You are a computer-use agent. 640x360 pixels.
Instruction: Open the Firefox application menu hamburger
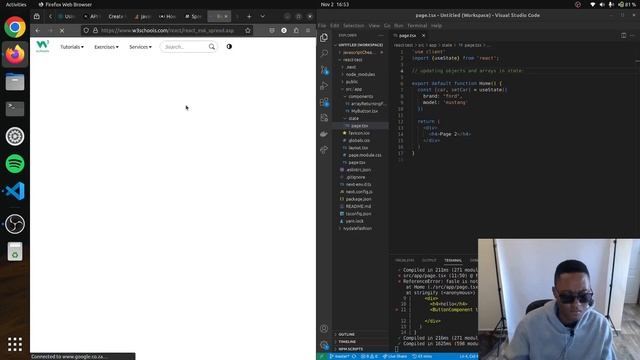point(308,30)
